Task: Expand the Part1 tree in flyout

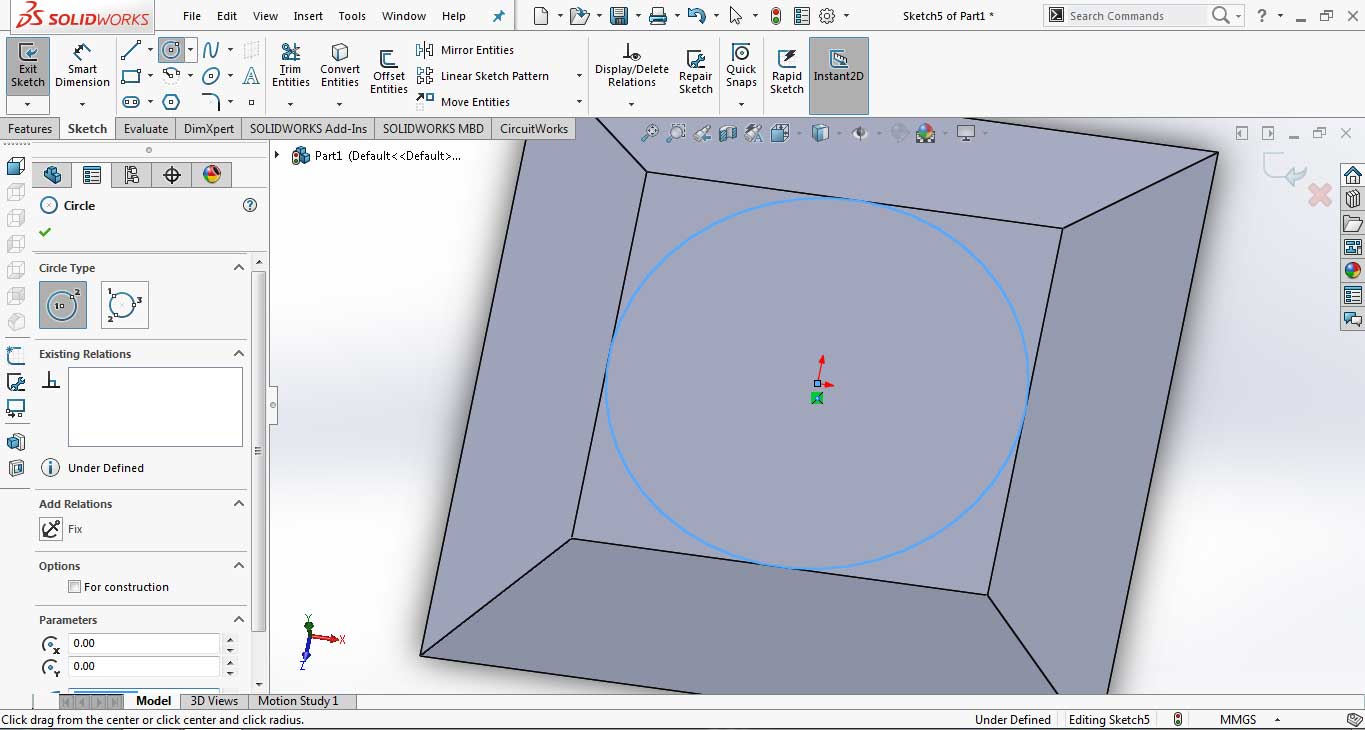Action: (277, 155)
